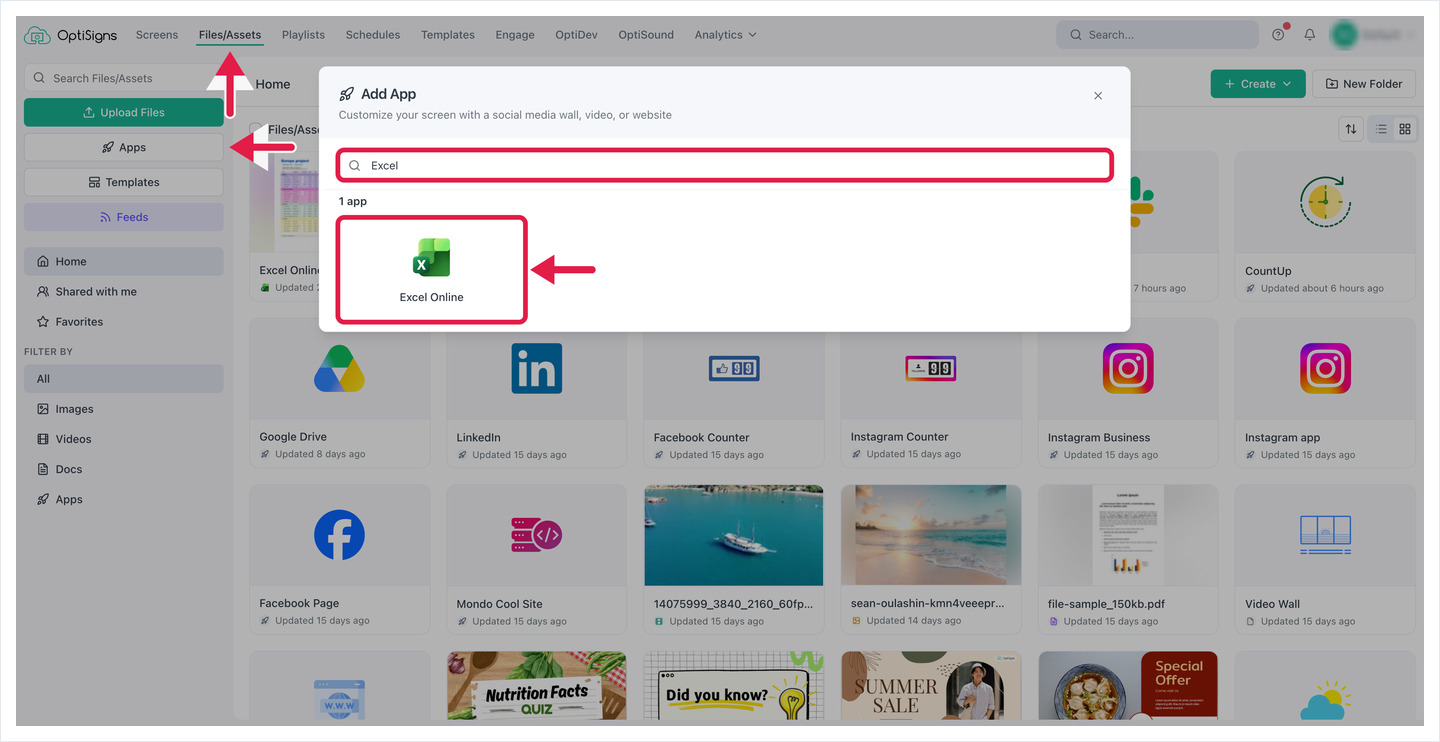
Task: Switch to Schedules tab
Action: (x=373, y=35)
